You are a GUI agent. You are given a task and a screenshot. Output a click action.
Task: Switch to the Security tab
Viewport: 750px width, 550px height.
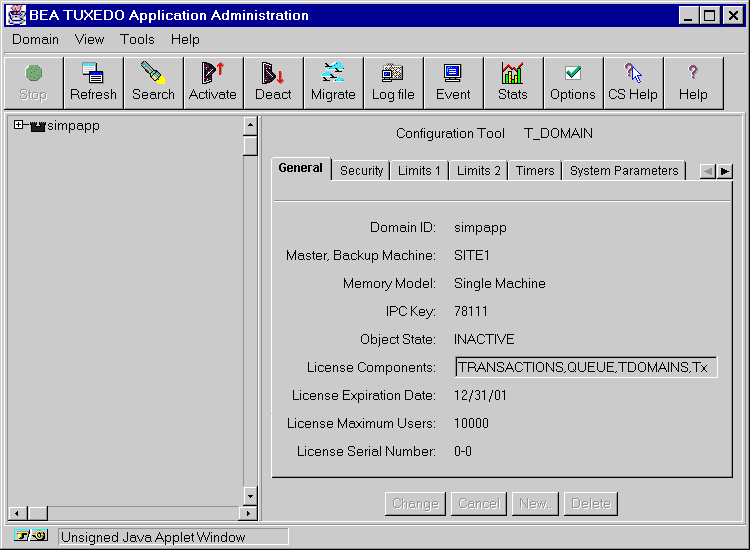361,171
